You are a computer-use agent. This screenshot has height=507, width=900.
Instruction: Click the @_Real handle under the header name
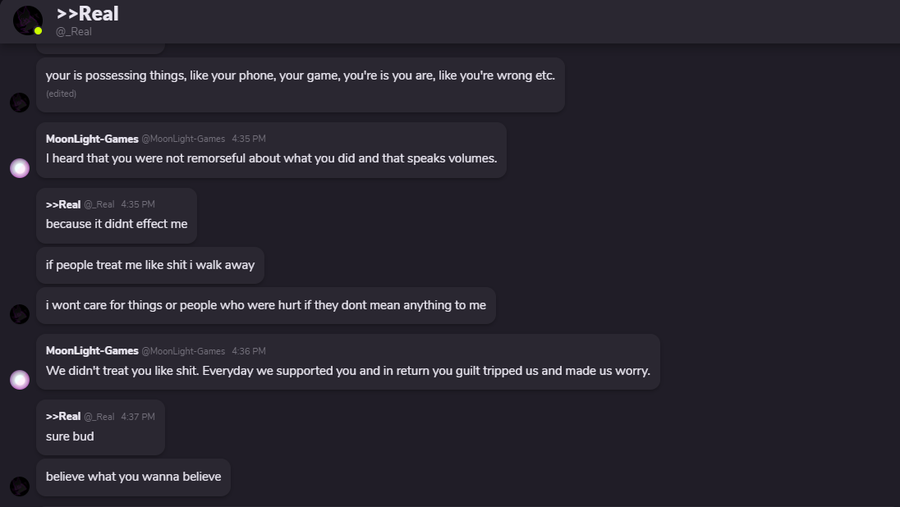pos(73,32)
